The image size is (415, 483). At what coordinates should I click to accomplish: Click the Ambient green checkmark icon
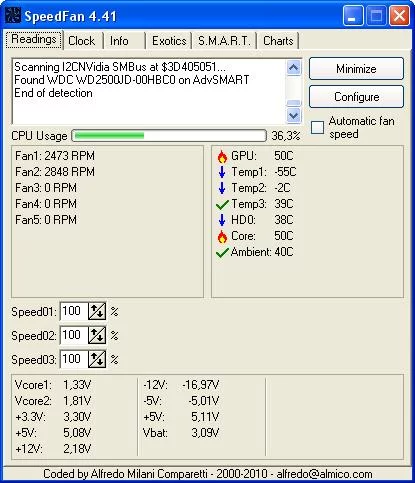point(222,253)
